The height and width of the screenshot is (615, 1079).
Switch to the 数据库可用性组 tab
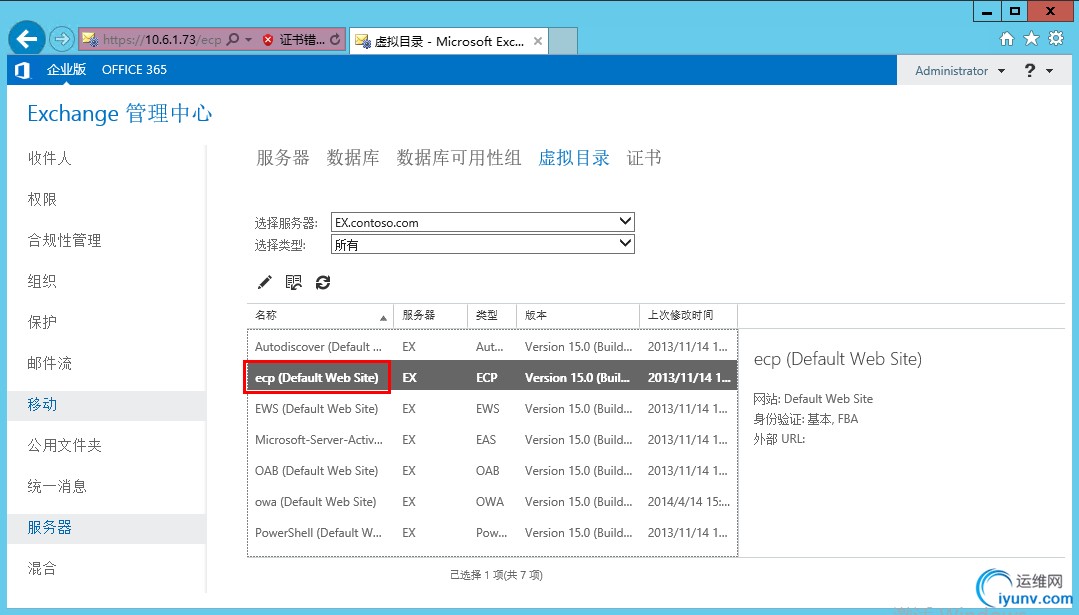459,158
